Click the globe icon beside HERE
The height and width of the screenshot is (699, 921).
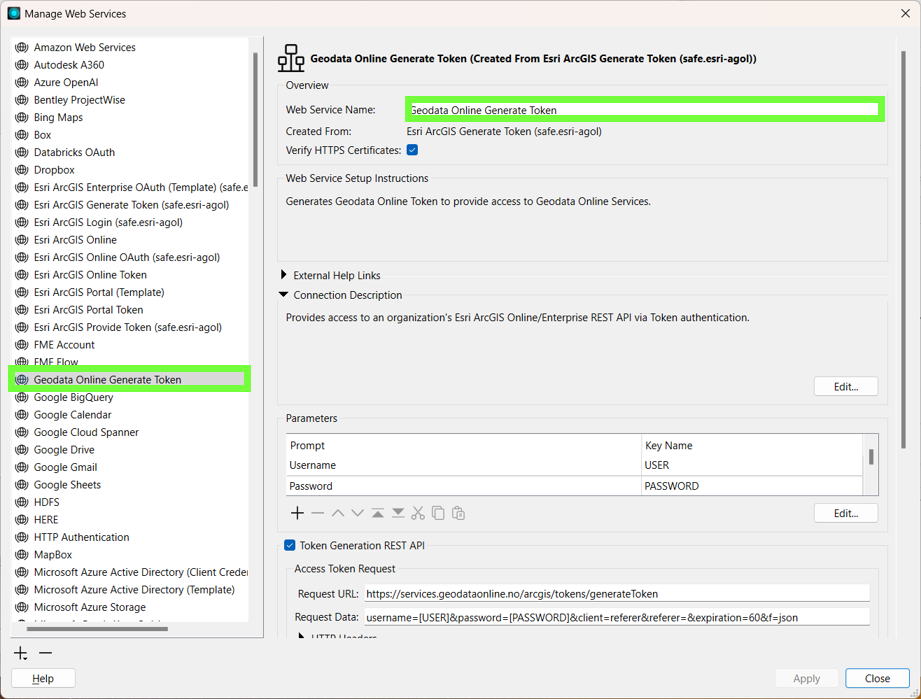click(22, 520)
